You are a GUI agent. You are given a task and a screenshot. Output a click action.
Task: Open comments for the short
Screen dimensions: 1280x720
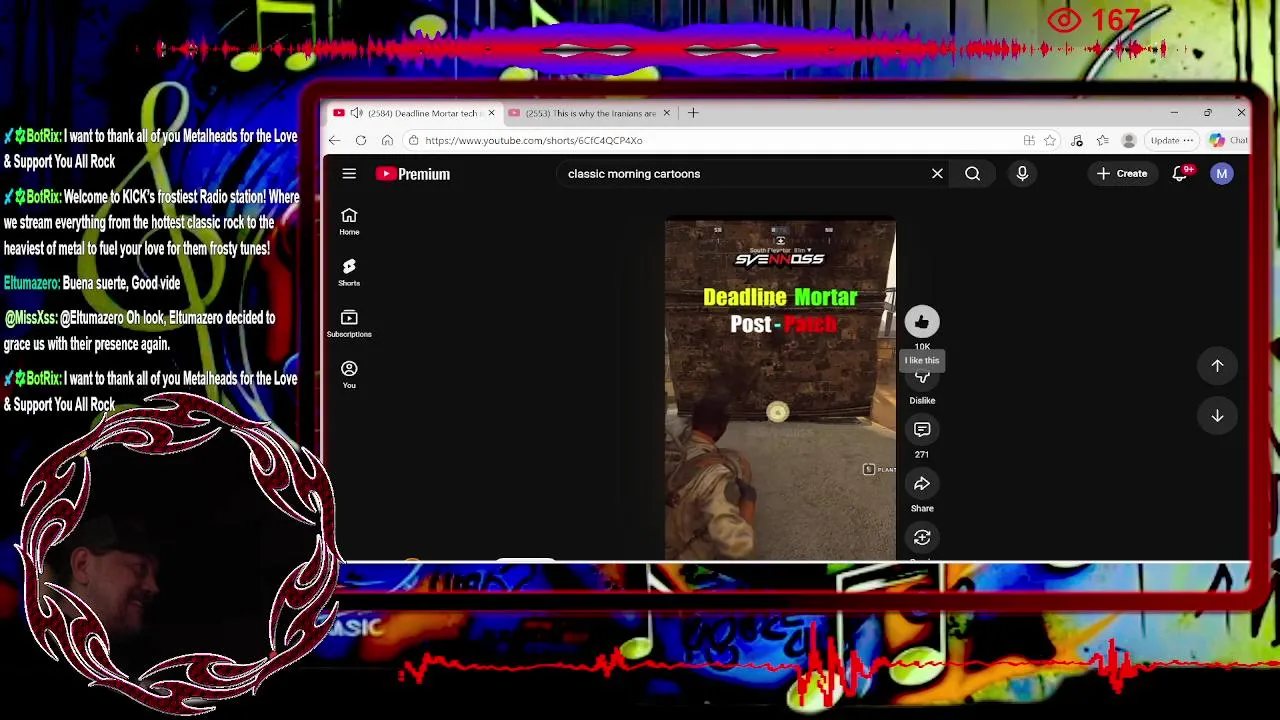(922, 430)
